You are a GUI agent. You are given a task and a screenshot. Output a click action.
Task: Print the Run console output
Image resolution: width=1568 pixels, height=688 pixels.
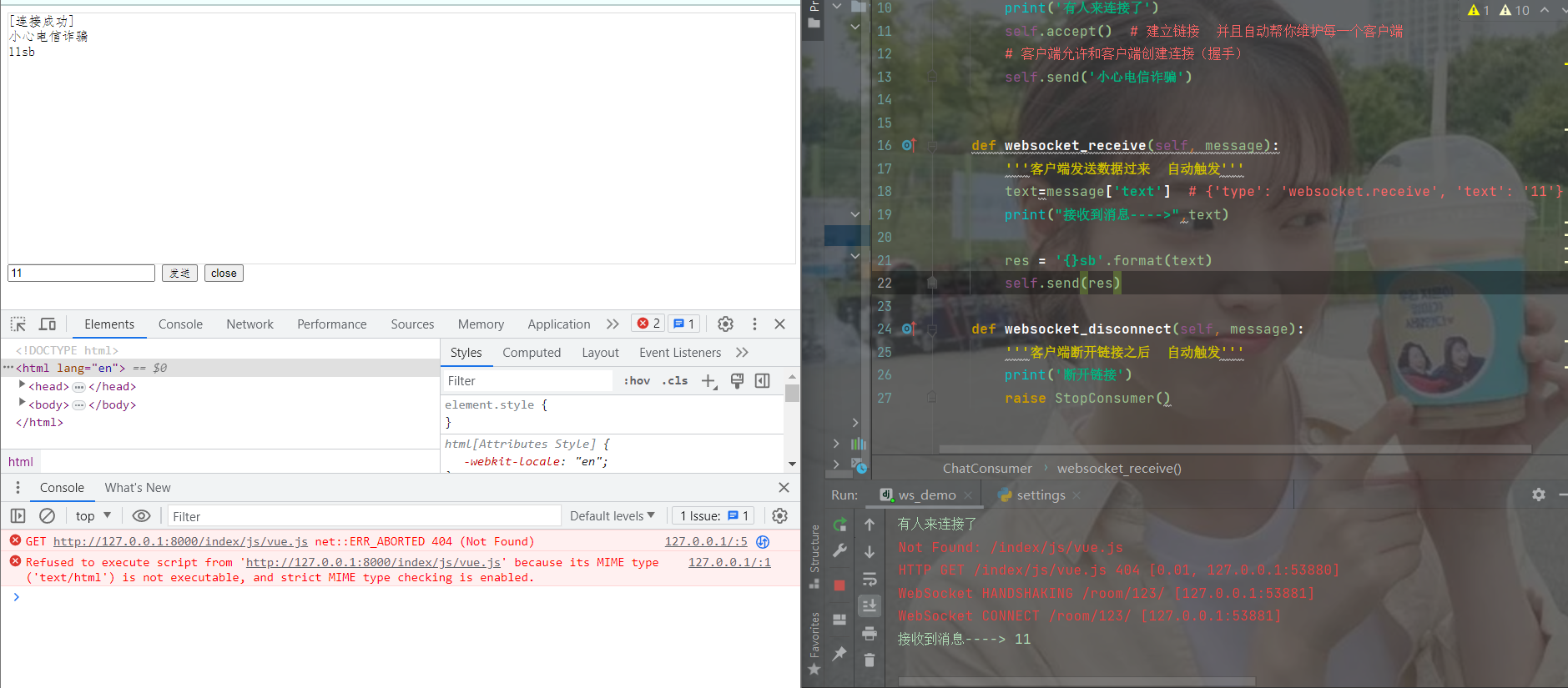tap(870, 634)
